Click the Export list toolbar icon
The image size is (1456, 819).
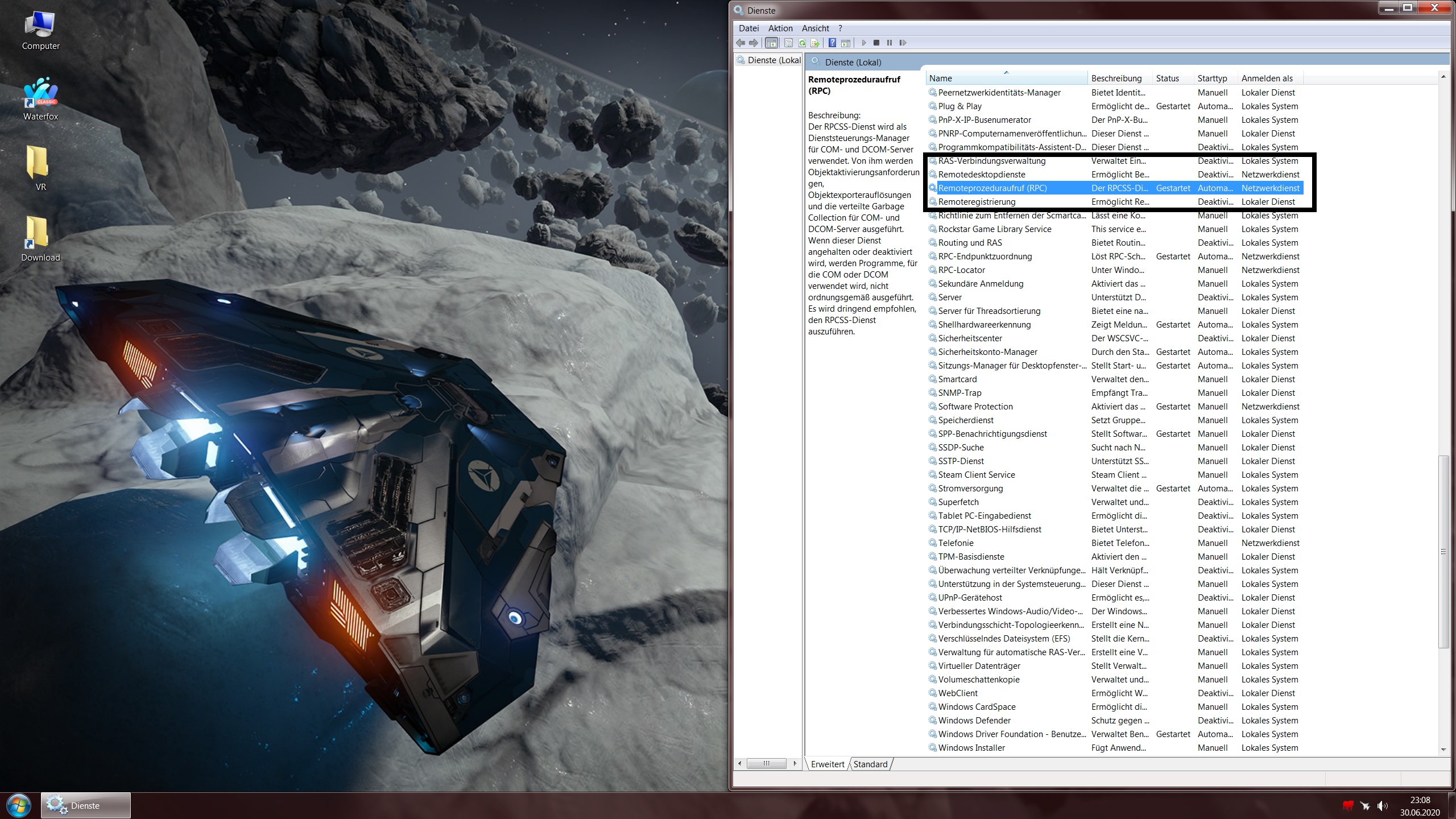pos(815,43)
